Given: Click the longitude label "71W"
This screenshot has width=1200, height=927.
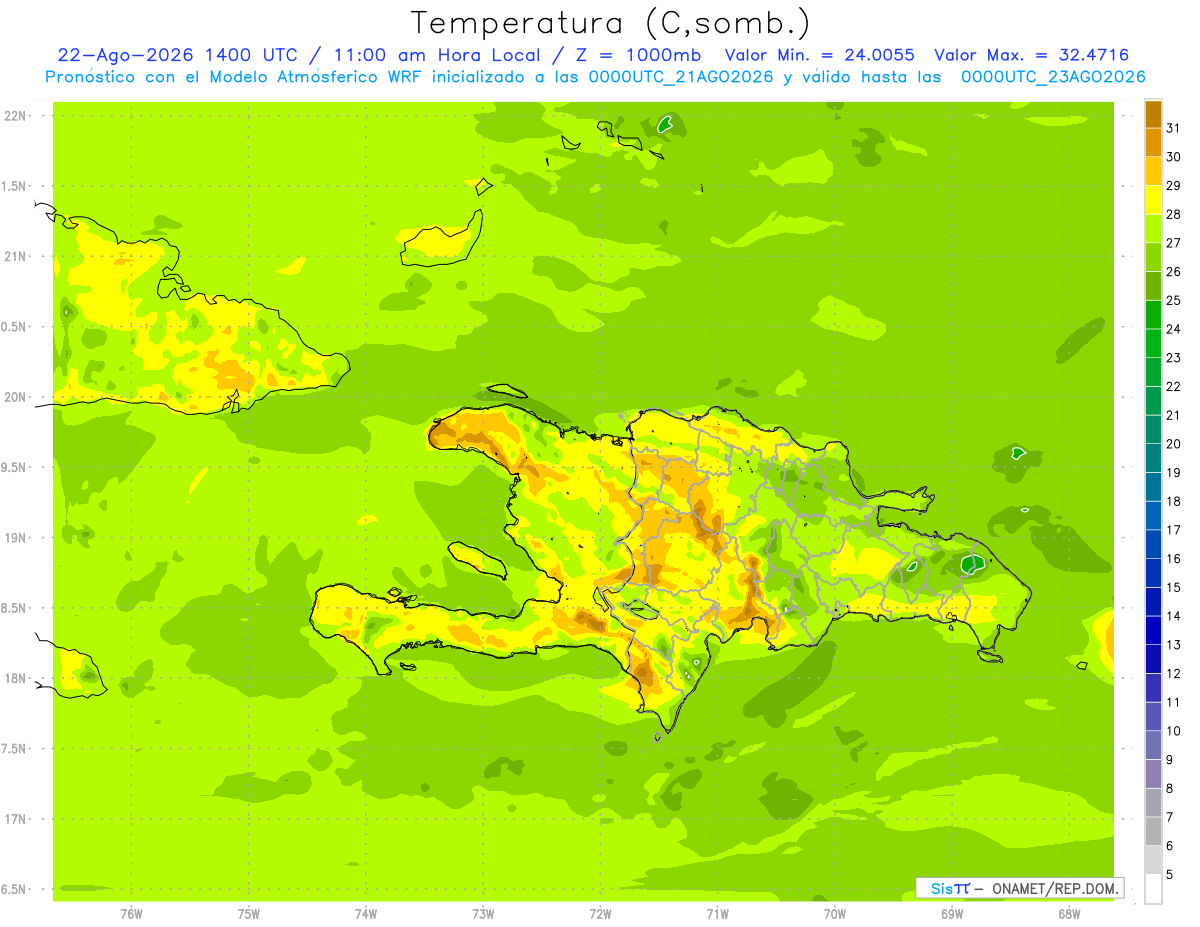Looking at the screenshot, I should click(x=717, y=913).
